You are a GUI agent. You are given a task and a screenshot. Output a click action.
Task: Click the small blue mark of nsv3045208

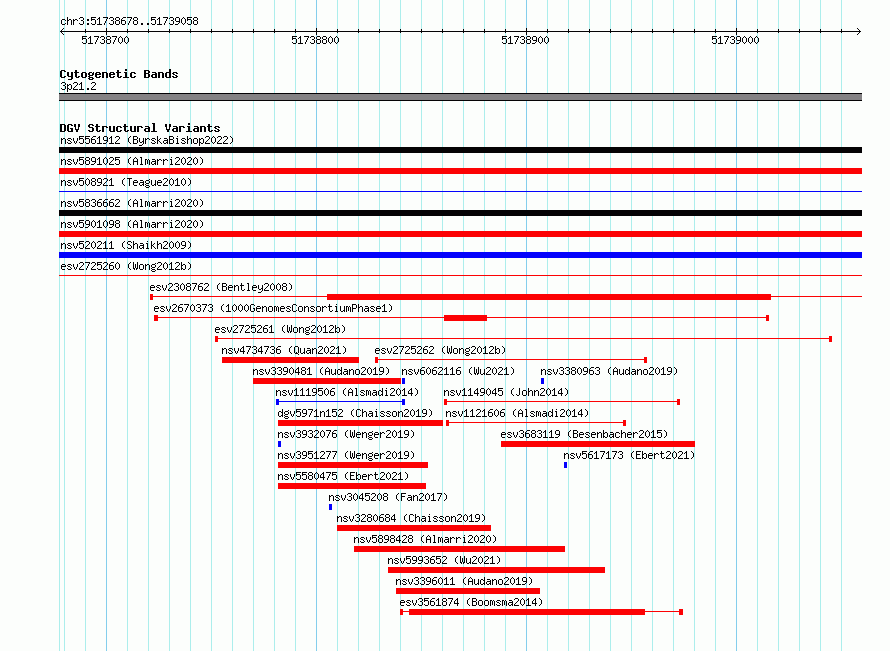pyautogui.click(x=330, y=507)
